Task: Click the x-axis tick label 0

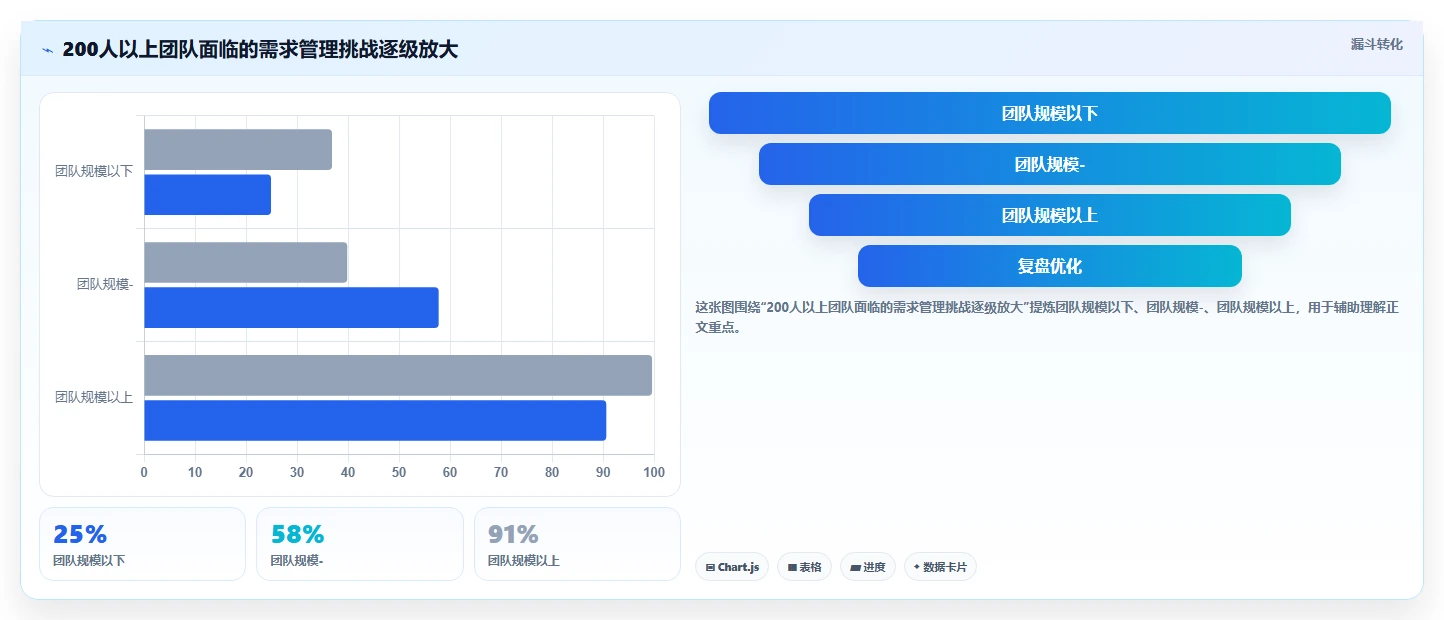Action: [x=144, y=472]
